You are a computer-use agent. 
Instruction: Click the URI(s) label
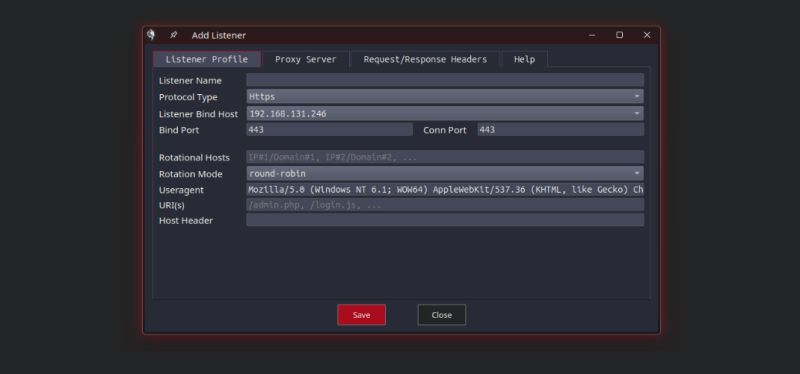172,205
